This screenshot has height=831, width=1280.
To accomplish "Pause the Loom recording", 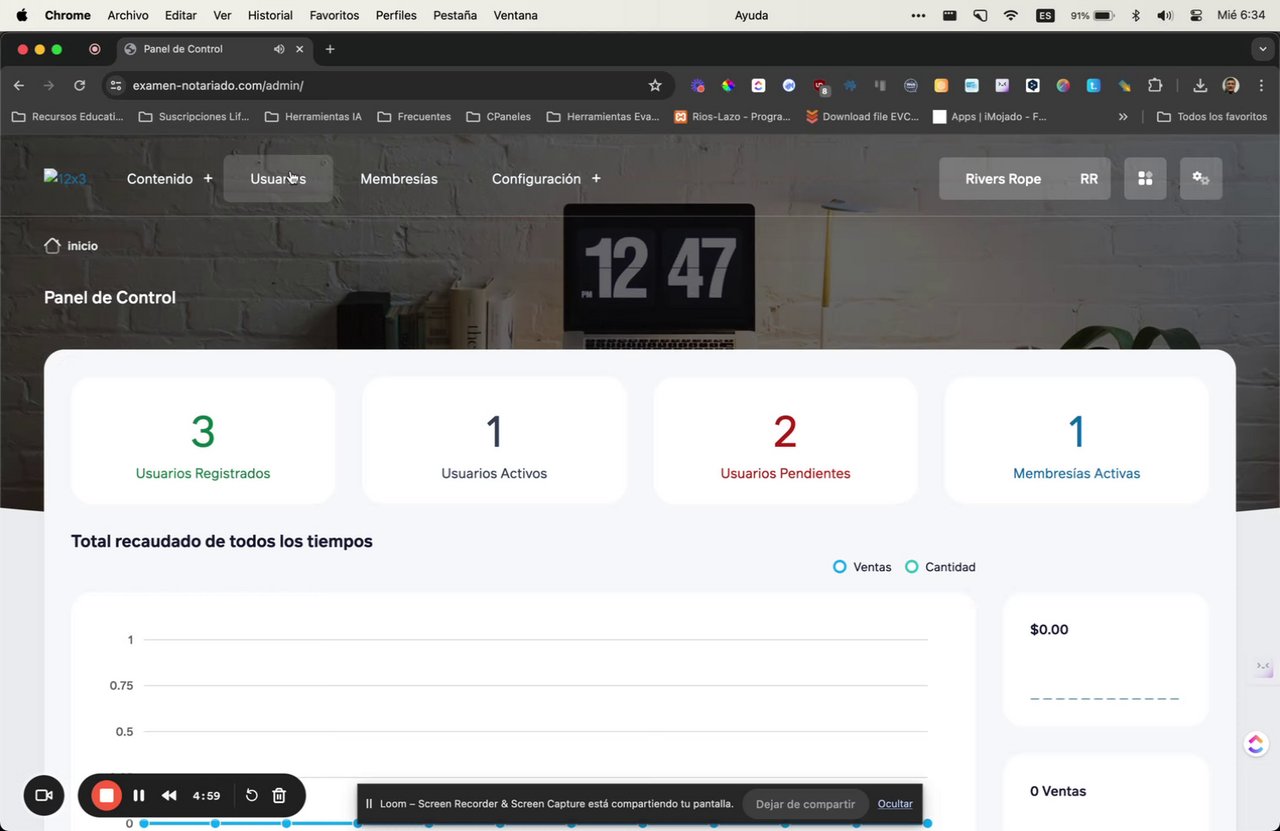I will [139, 795].
